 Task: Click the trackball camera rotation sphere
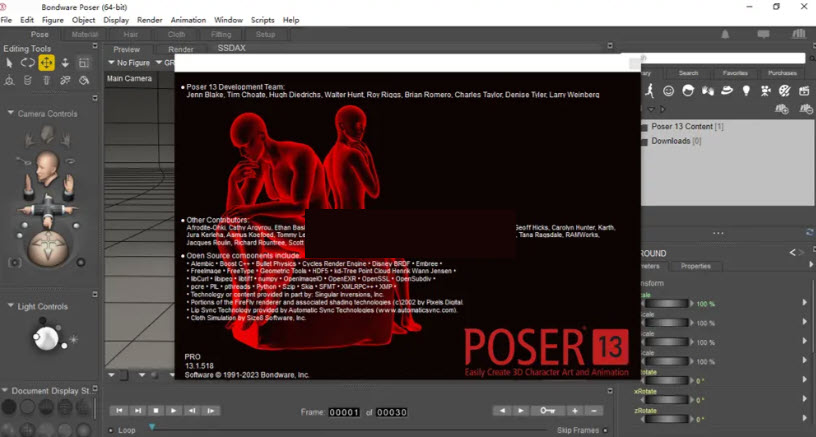(47, 249)
